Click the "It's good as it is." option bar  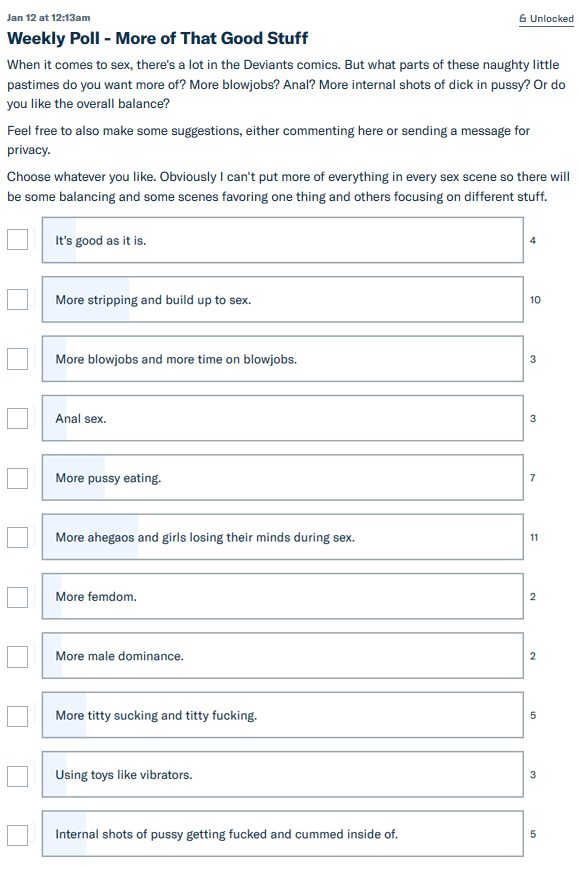(x=283, y=240)
